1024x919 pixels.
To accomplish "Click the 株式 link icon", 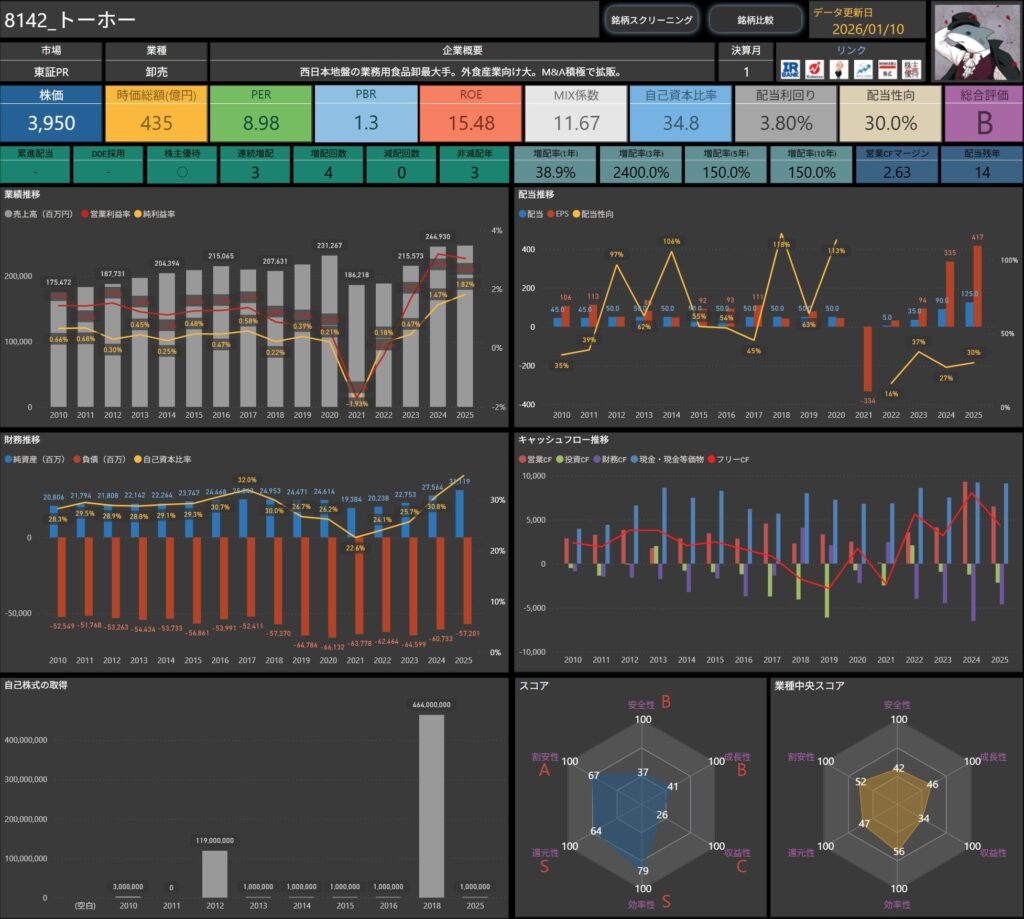I will coord(887,69).
